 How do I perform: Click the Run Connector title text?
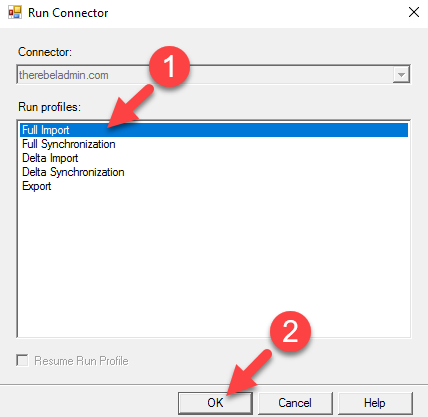(68, 13)
